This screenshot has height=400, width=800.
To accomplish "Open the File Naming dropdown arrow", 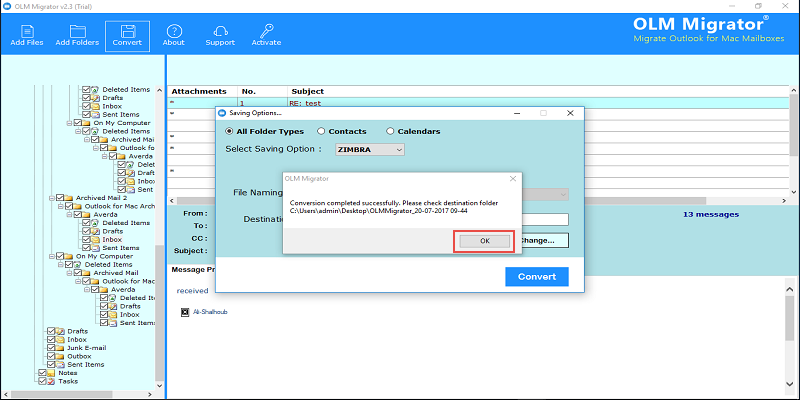I will (x=563, y=194).
